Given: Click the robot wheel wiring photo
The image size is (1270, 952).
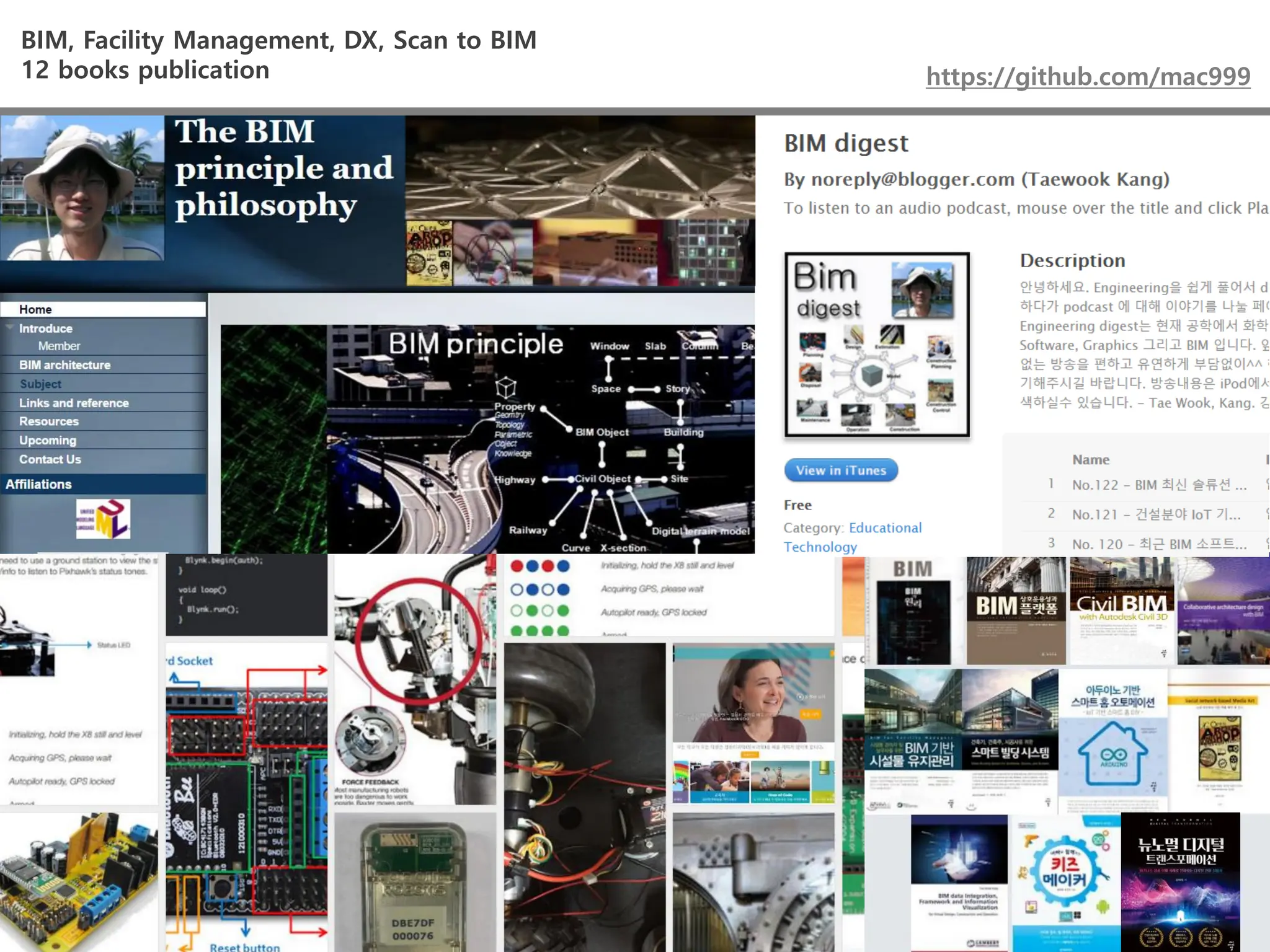Looking at the screenshot, I should point(584,797).
